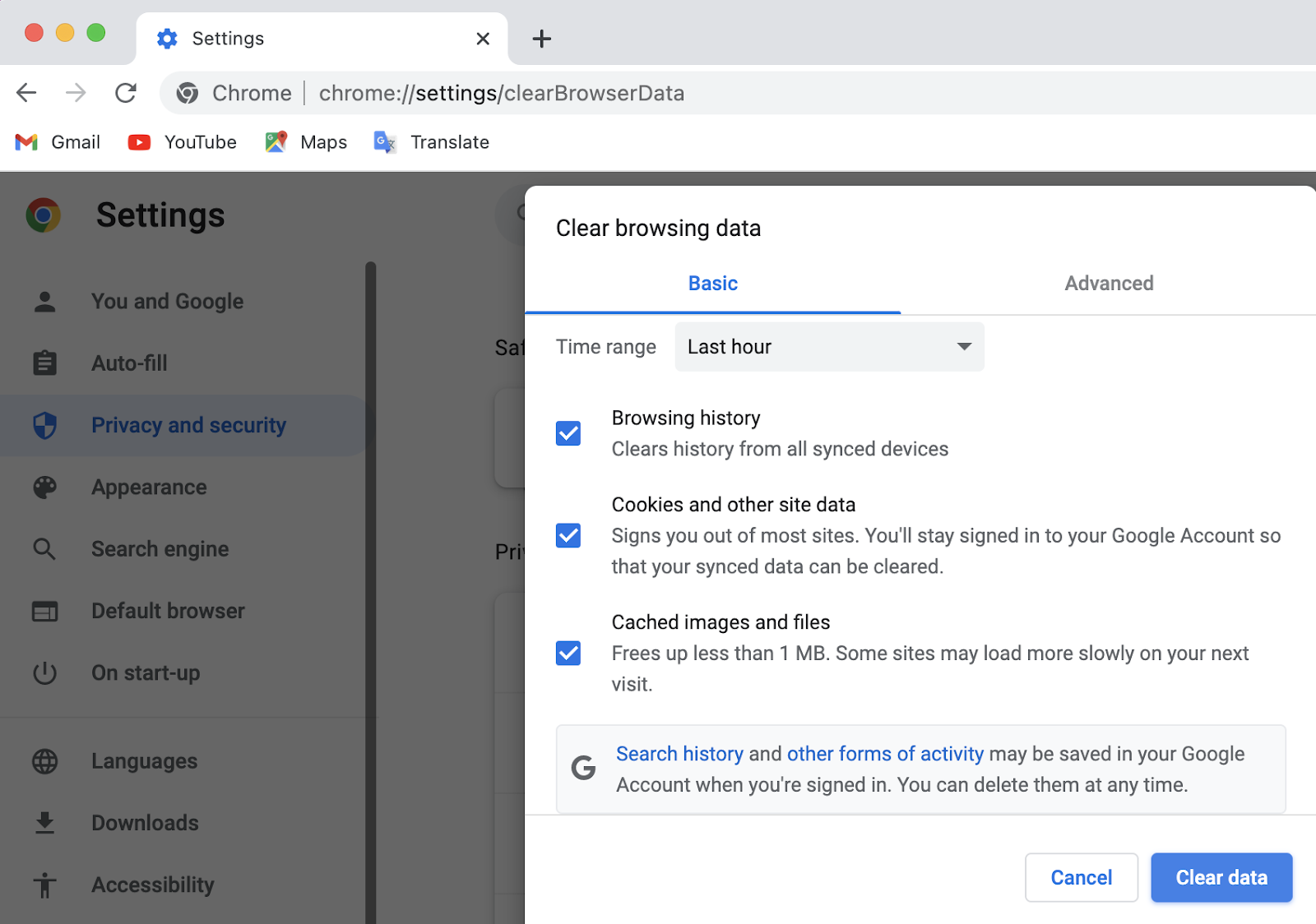Click the Google G icon in the info box

(584, 768)
